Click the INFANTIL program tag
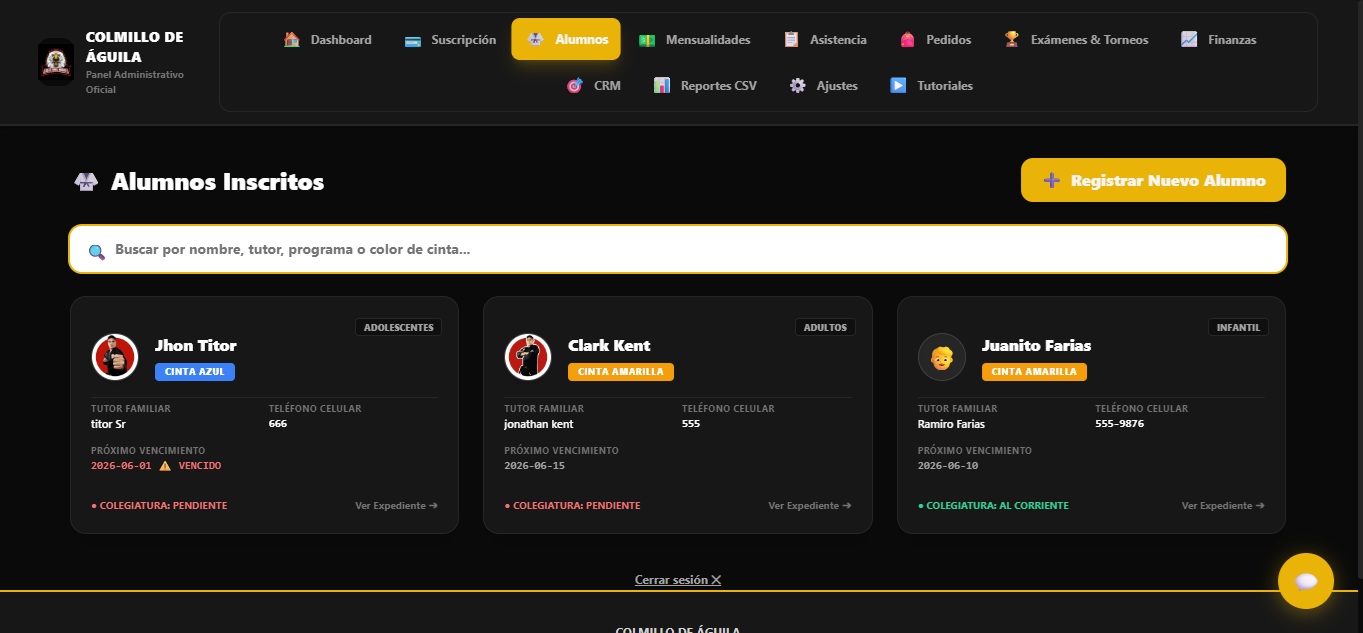This screenshot has width=1363, height=633. click(1239, 327)
